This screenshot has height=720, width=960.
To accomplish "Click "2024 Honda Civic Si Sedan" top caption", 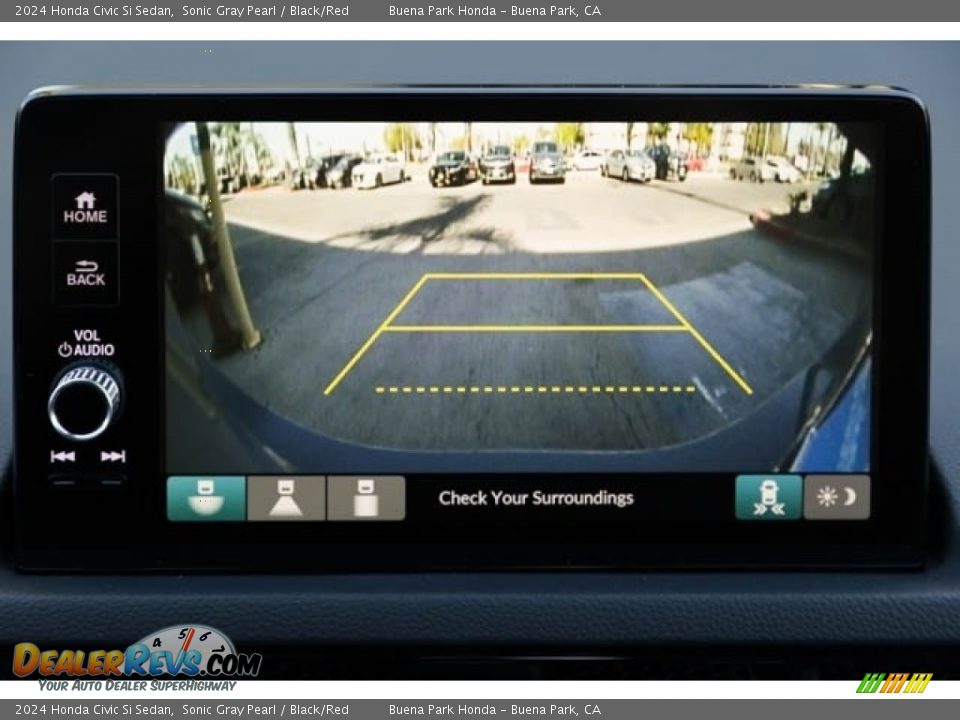I will pos(94,10).
